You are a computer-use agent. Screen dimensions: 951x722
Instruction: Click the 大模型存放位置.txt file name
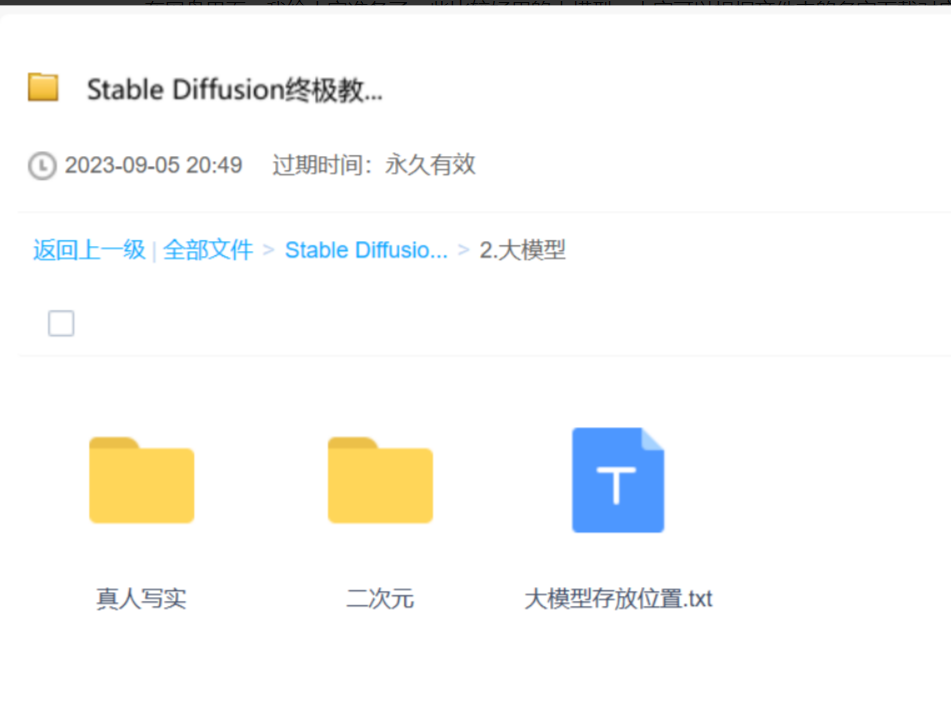[618, 599]
